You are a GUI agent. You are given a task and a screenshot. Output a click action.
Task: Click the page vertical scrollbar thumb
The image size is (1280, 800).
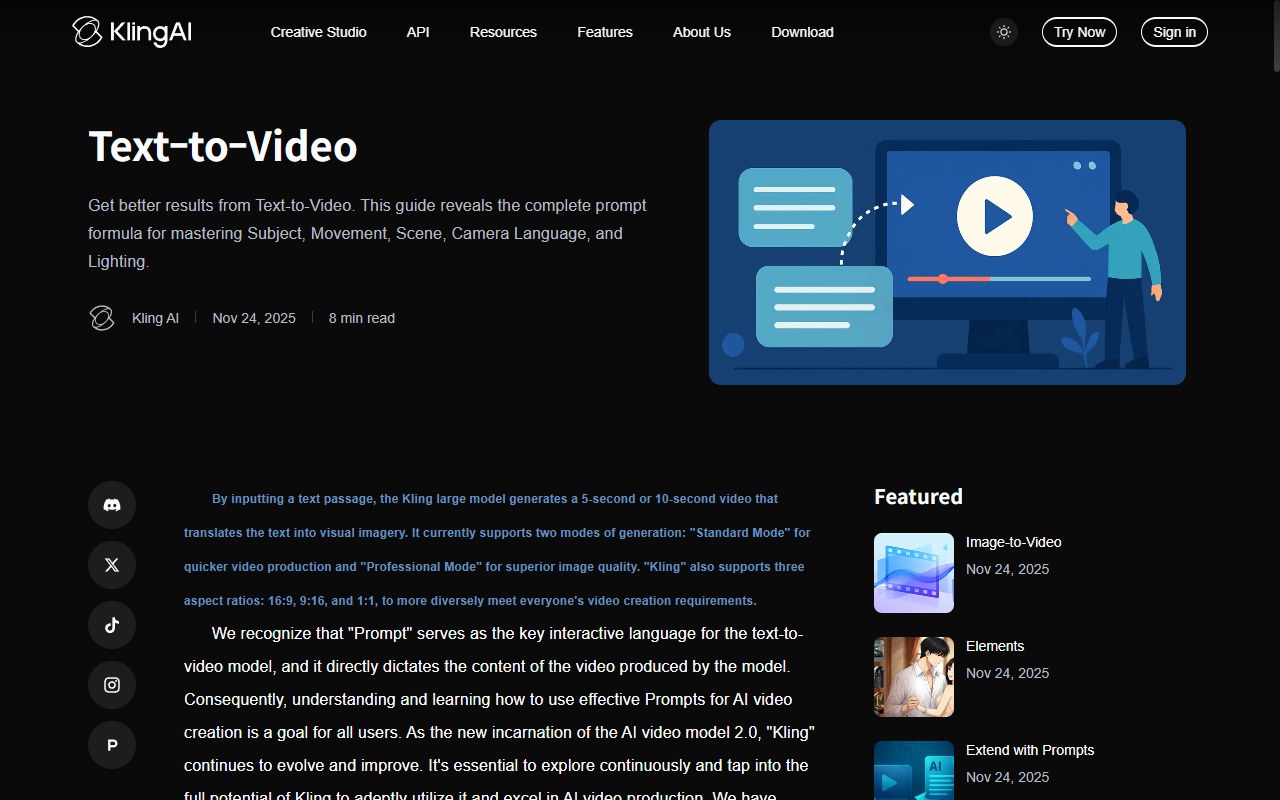point(1275,36)
